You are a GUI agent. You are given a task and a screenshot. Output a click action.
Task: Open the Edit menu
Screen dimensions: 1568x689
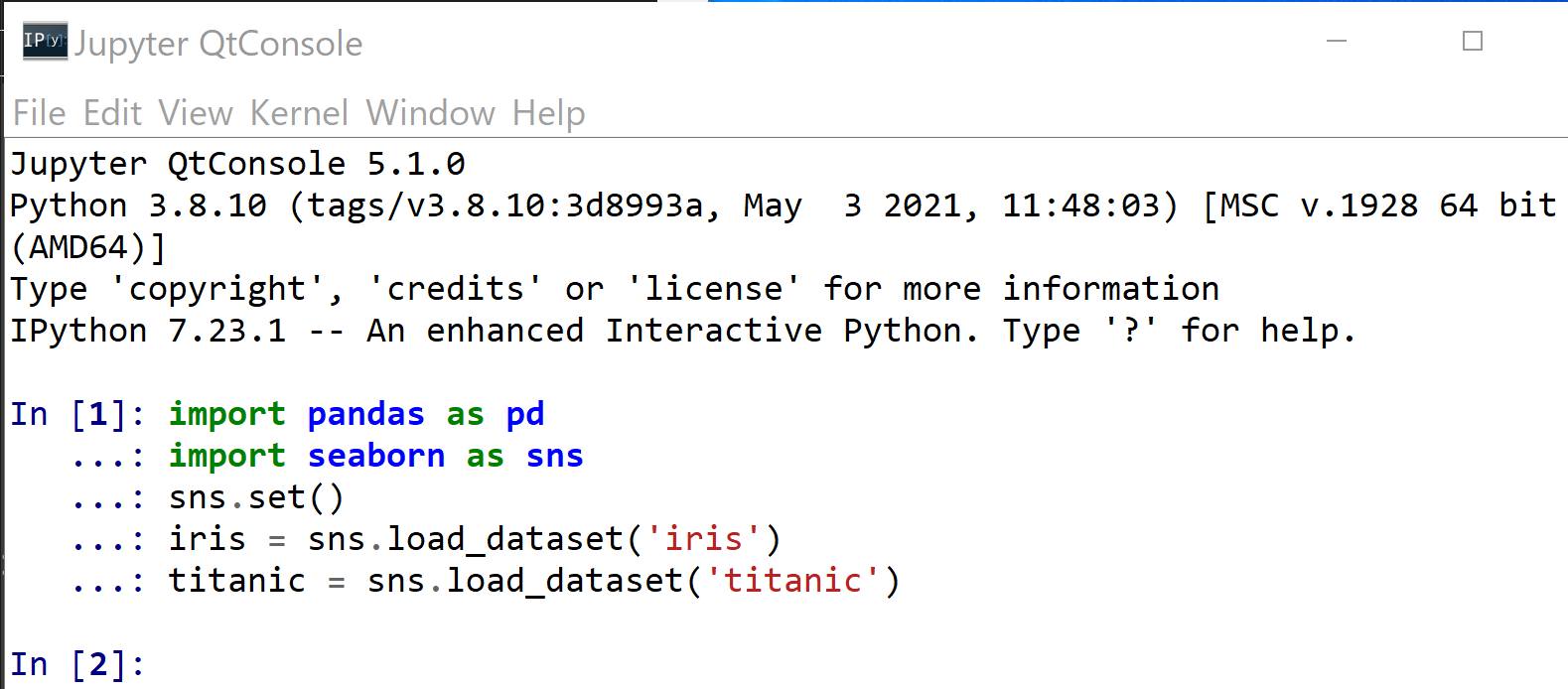(112, 113)
